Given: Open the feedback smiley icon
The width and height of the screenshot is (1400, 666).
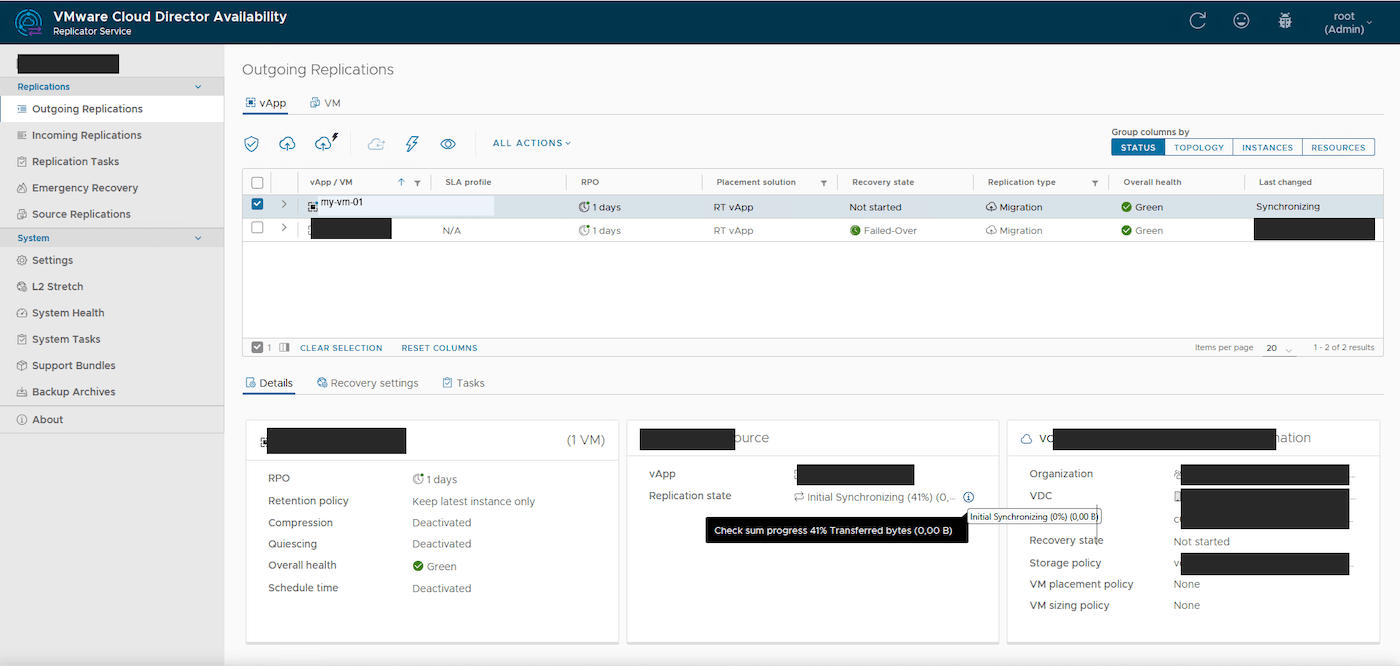Looking at the screenshot, I should tap(1241, 21).
